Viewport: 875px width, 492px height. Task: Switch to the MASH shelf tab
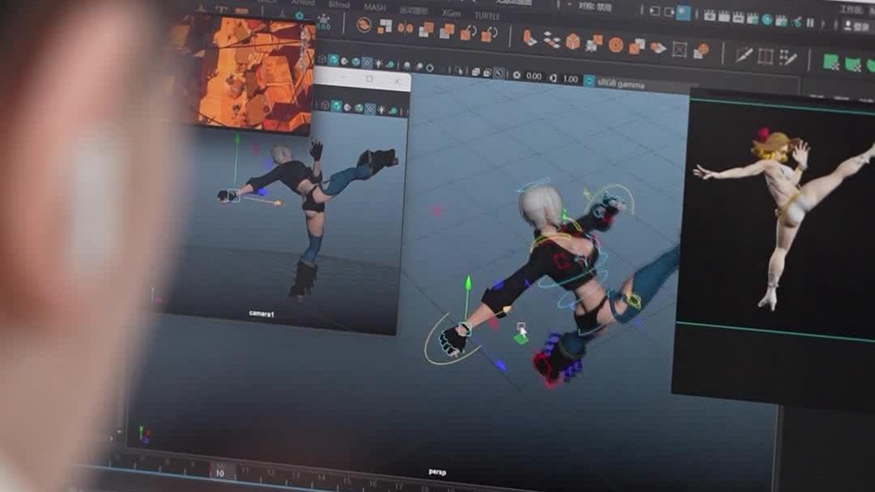(x=375, y=6)
